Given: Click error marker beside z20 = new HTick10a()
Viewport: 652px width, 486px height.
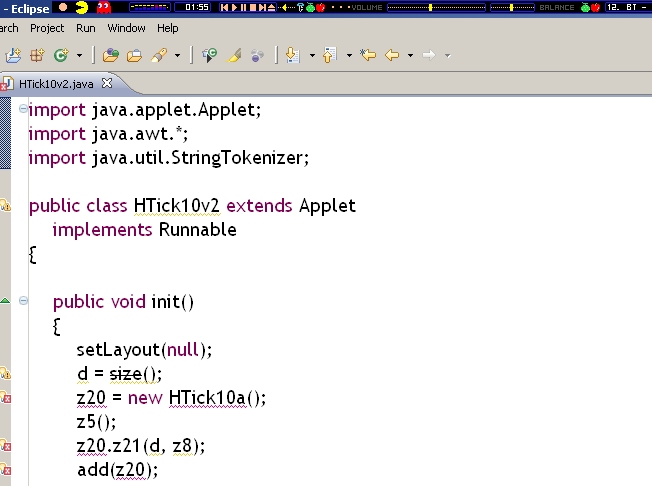Looking at the screenshot, I should [5, 397].
